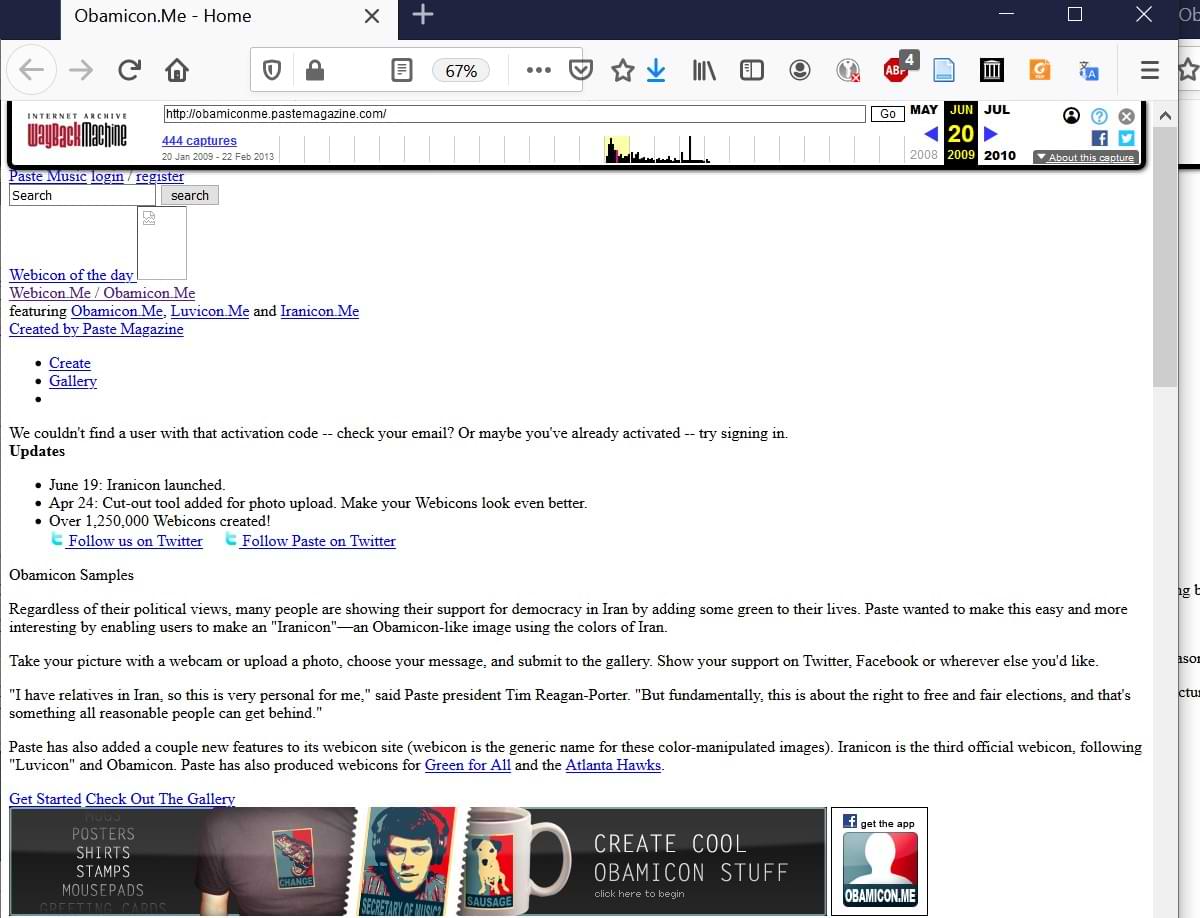Screen dimensions: 1200x918
Task: Close the Wayback Machine toolbar
Action: pos(1126,116)
